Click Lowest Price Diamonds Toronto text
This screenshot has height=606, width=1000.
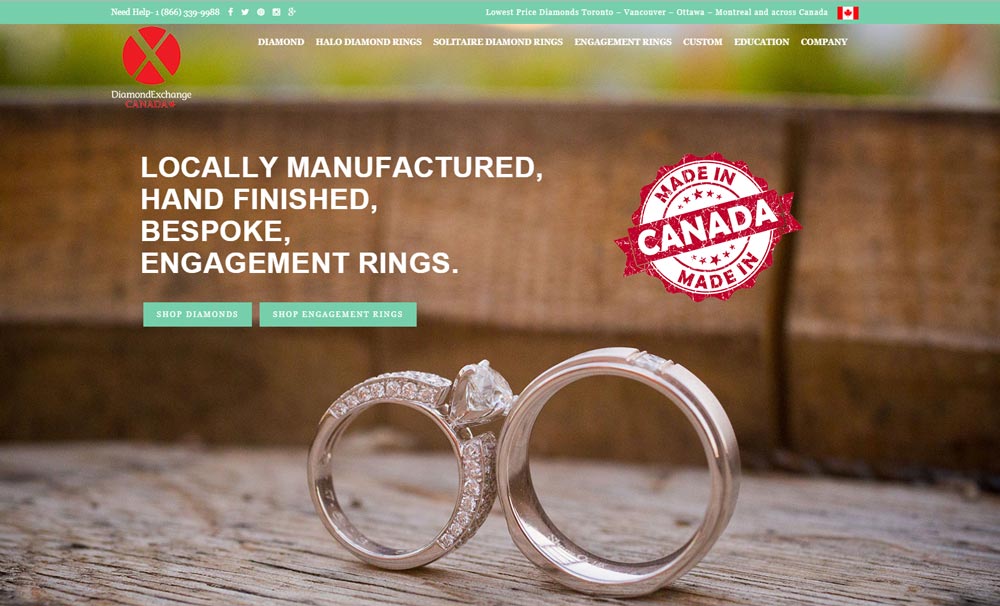(x=549, y=12)
